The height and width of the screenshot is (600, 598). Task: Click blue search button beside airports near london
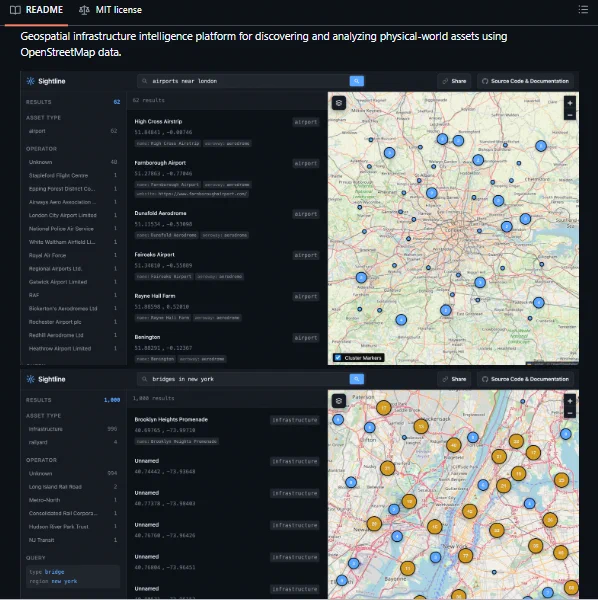point(357,81)
